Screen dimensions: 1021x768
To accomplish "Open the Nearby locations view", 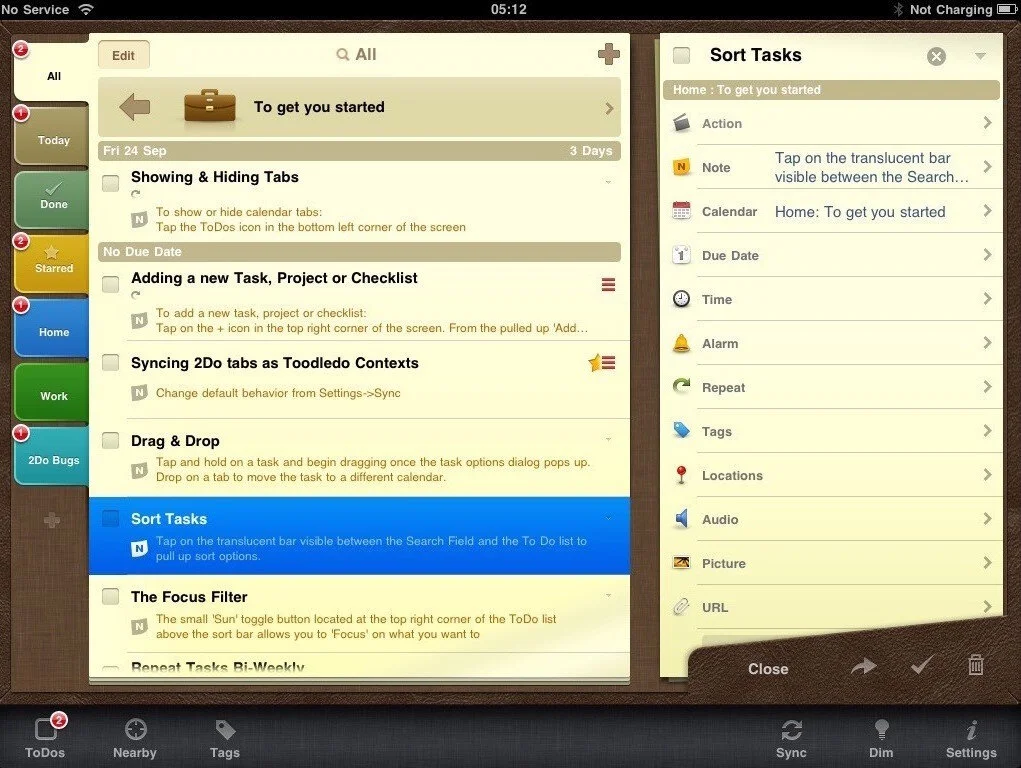I will click(x=135, y=738).
